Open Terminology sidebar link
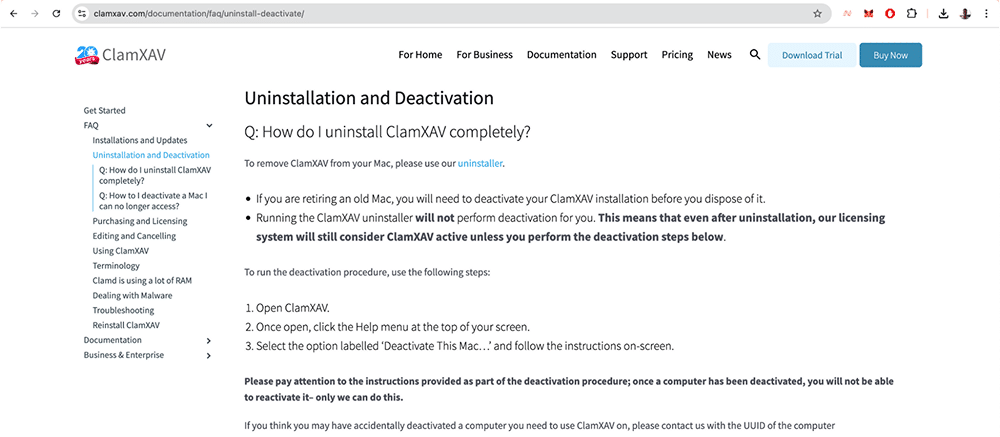 click(x=116, y=265)
